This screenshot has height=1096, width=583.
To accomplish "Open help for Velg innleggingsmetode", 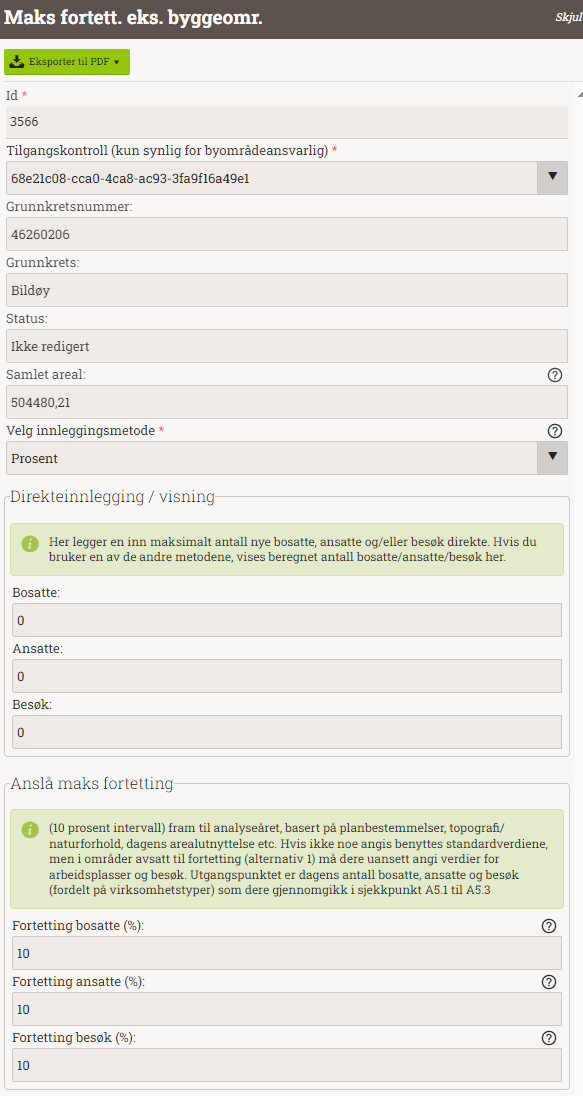I will 554,431.
